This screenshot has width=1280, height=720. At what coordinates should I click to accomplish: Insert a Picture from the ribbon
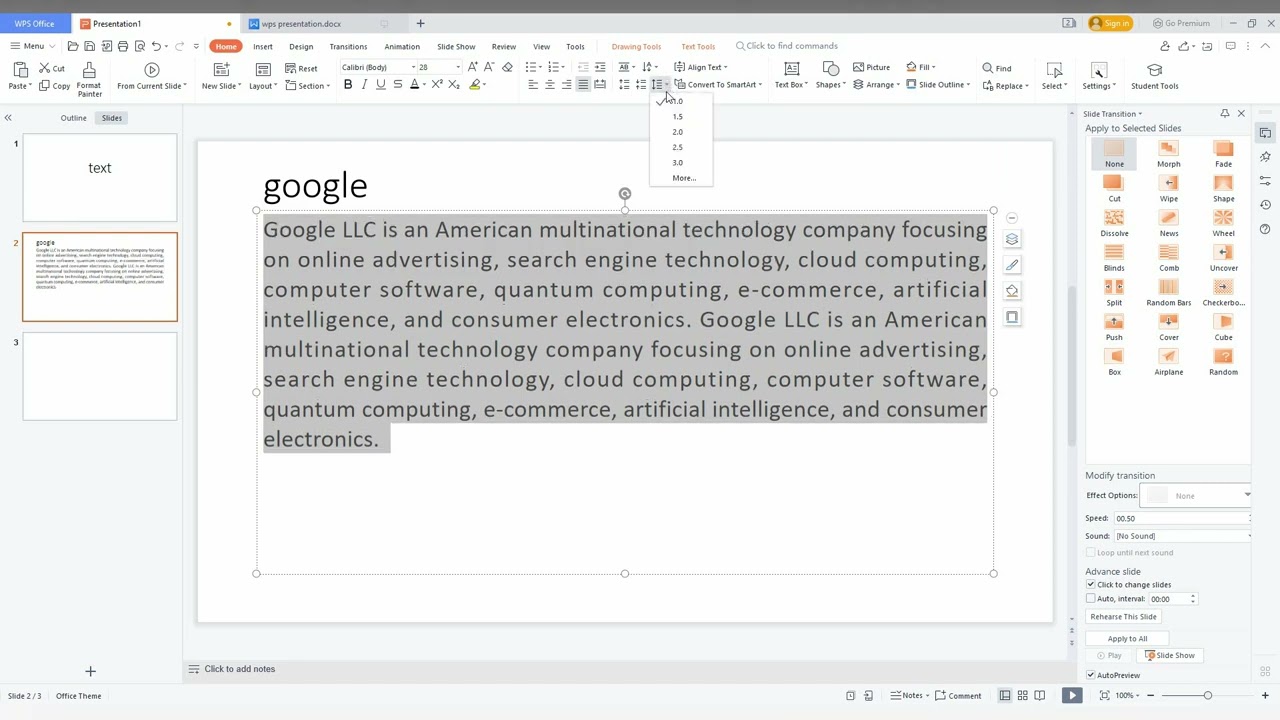tap(871, 67)
